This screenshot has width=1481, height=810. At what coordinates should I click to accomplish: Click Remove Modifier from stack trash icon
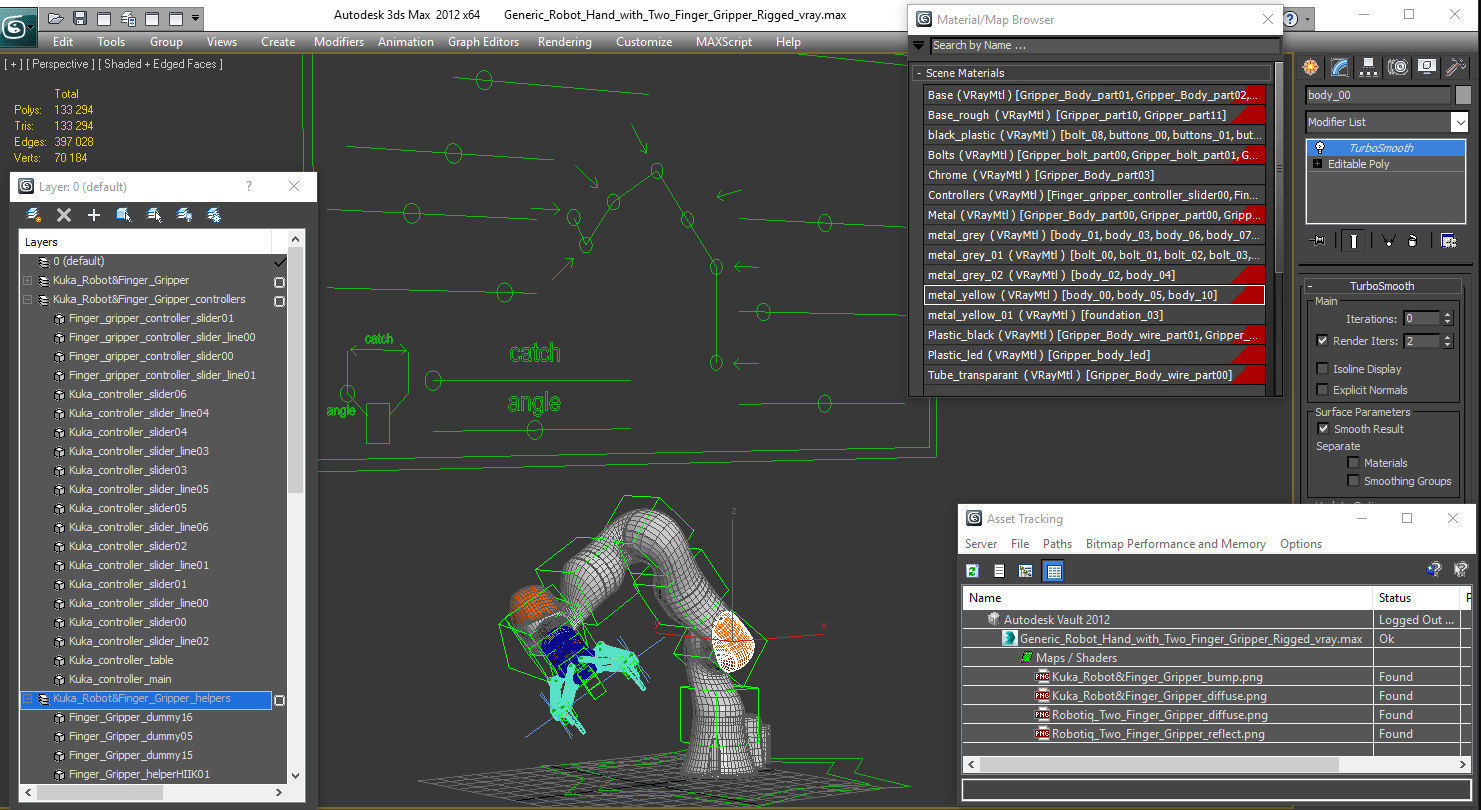coord(1412,240)
